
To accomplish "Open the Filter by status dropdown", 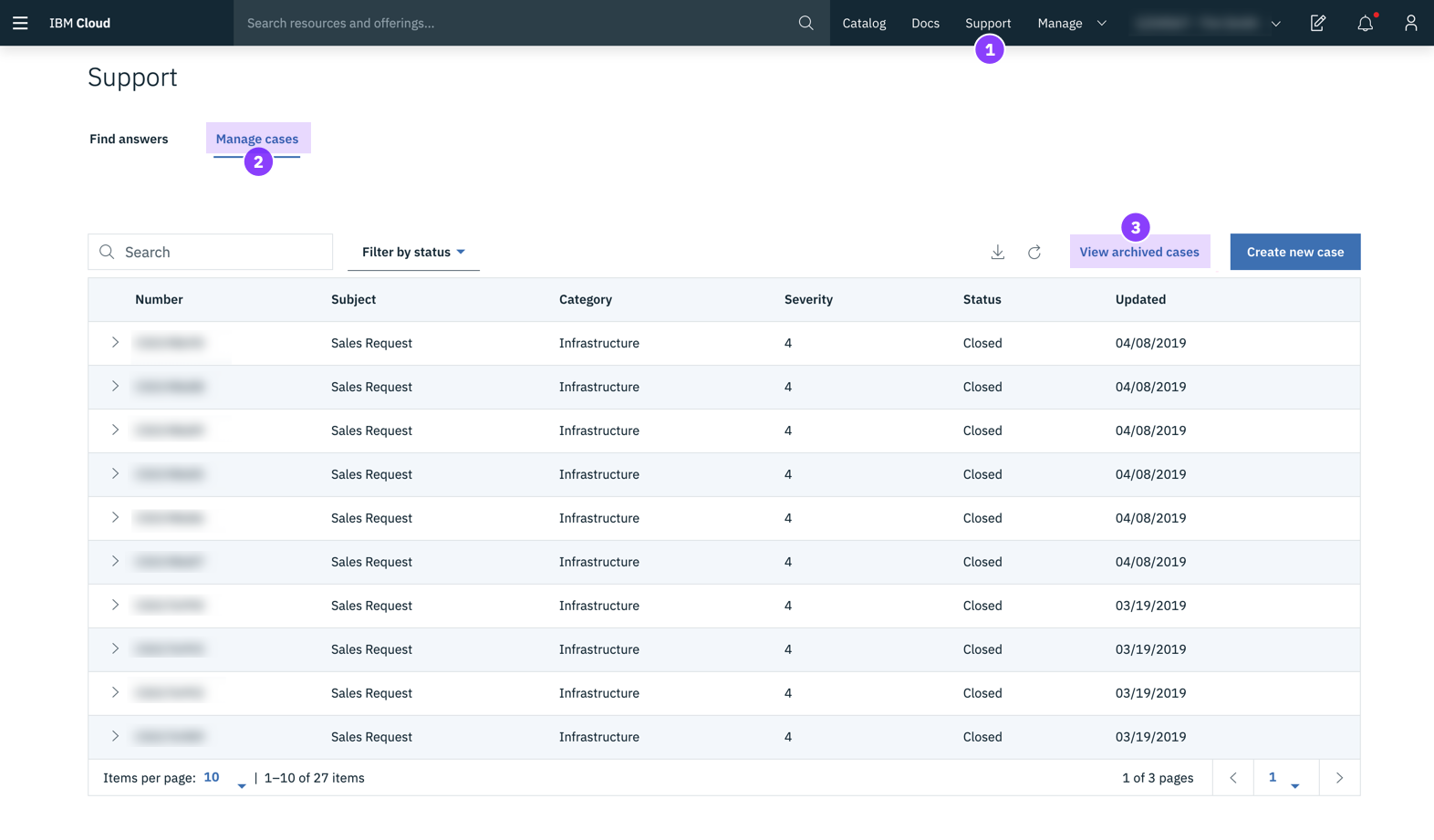I will 413,252.
